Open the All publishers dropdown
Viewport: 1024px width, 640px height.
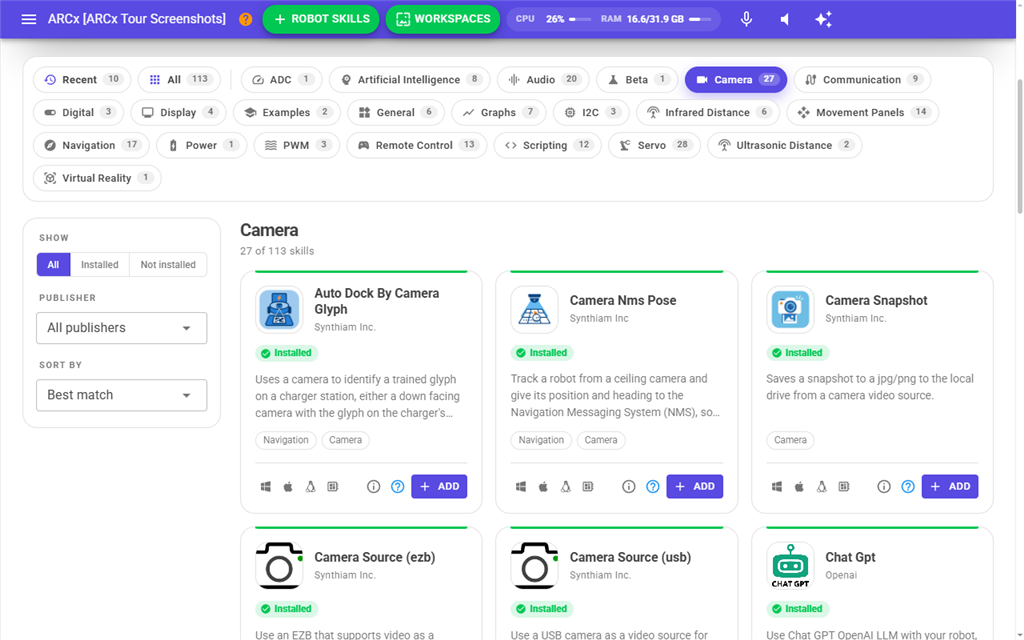pyautogui.click(x=121, y=328)
